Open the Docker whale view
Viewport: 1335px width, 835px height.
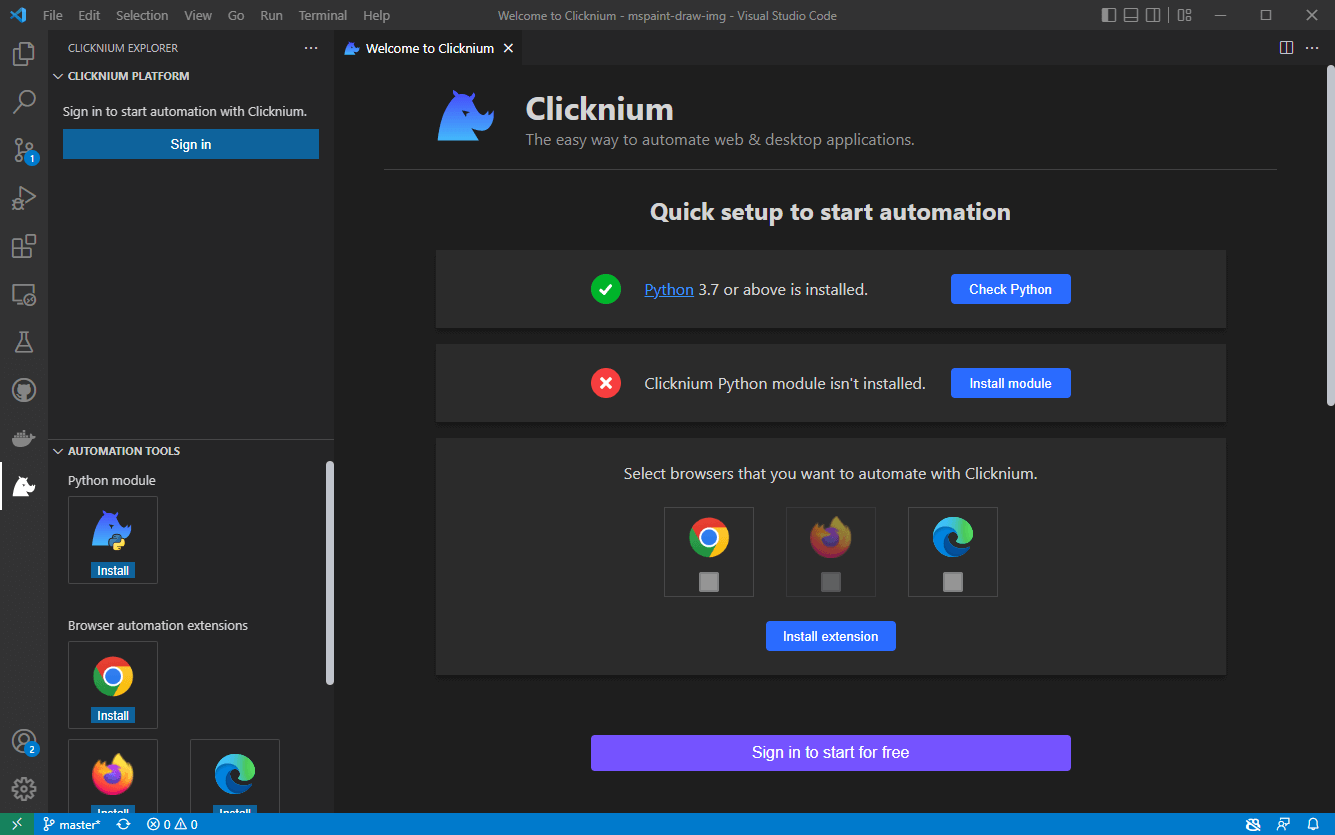24,438
